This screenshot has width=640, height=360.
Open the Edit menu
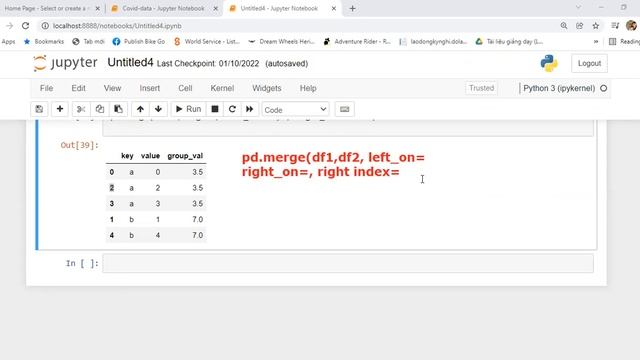(78, 88)
